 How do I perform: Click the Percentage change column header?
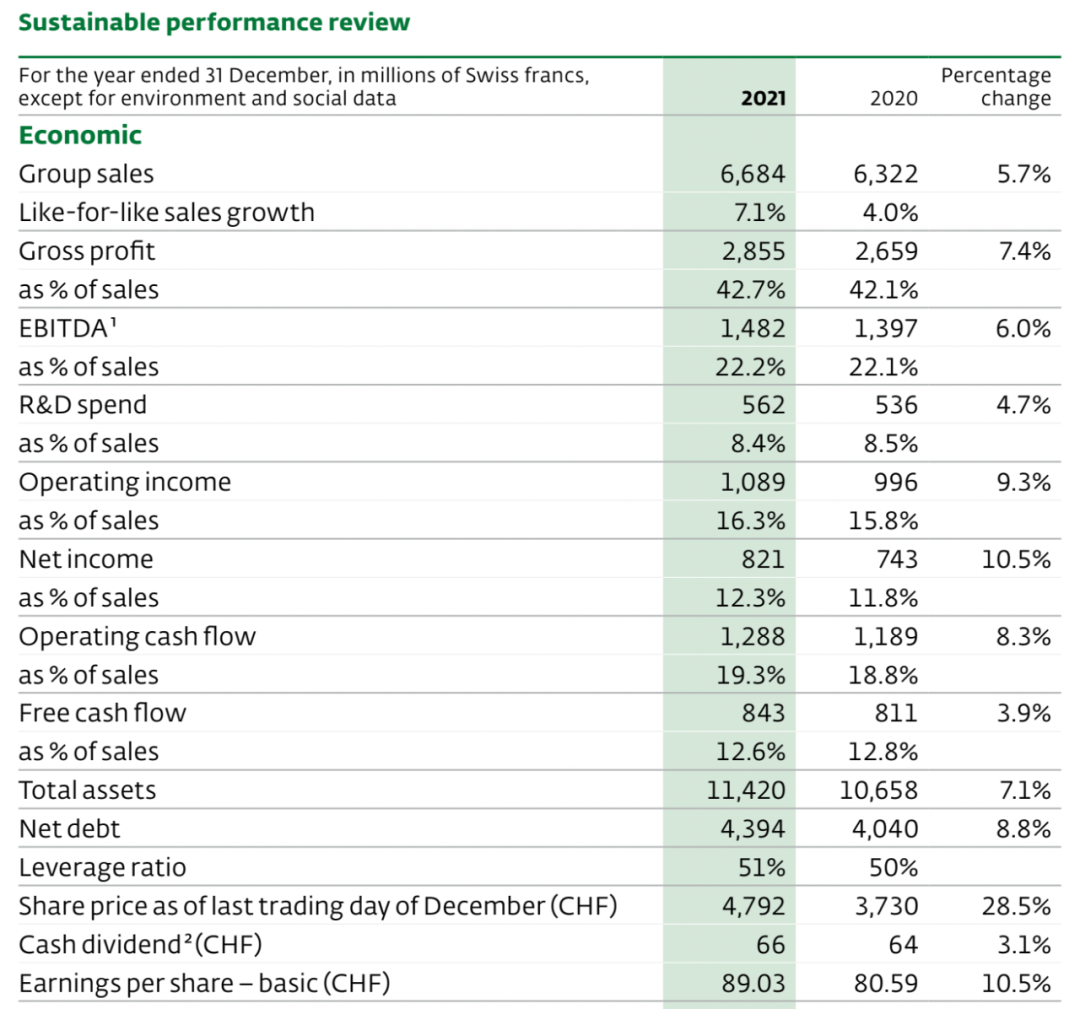point(996,87)
